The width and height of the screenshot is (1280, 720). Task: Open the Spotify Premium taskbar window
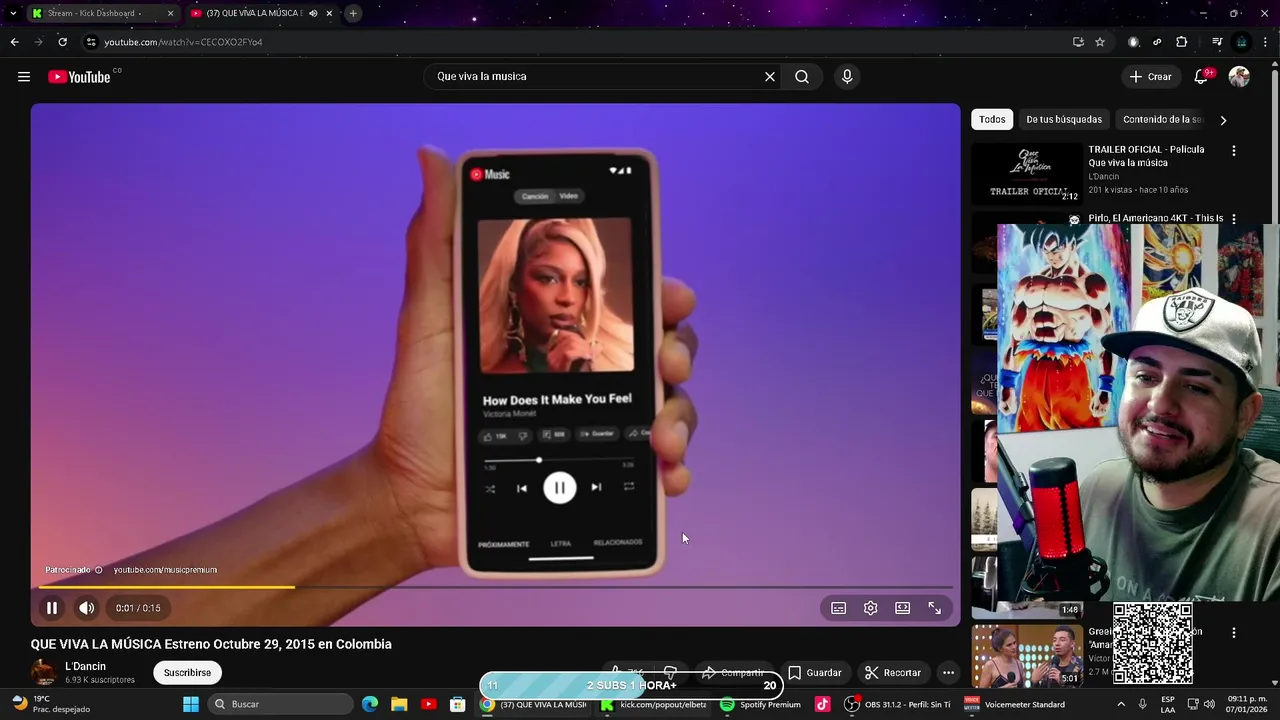762,704
